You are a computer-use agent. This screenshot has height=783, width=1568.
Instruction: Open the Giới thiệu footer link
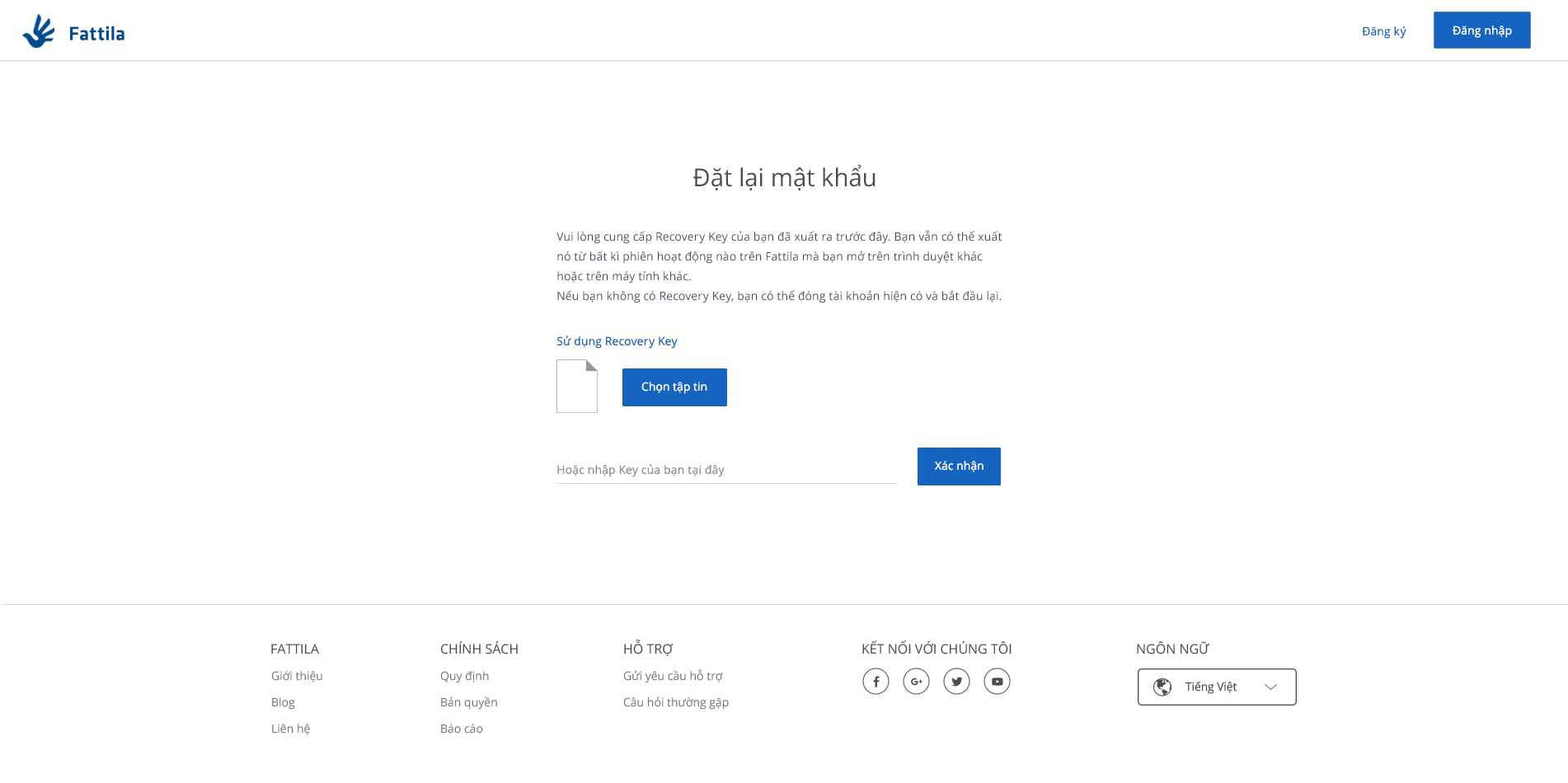297,676
